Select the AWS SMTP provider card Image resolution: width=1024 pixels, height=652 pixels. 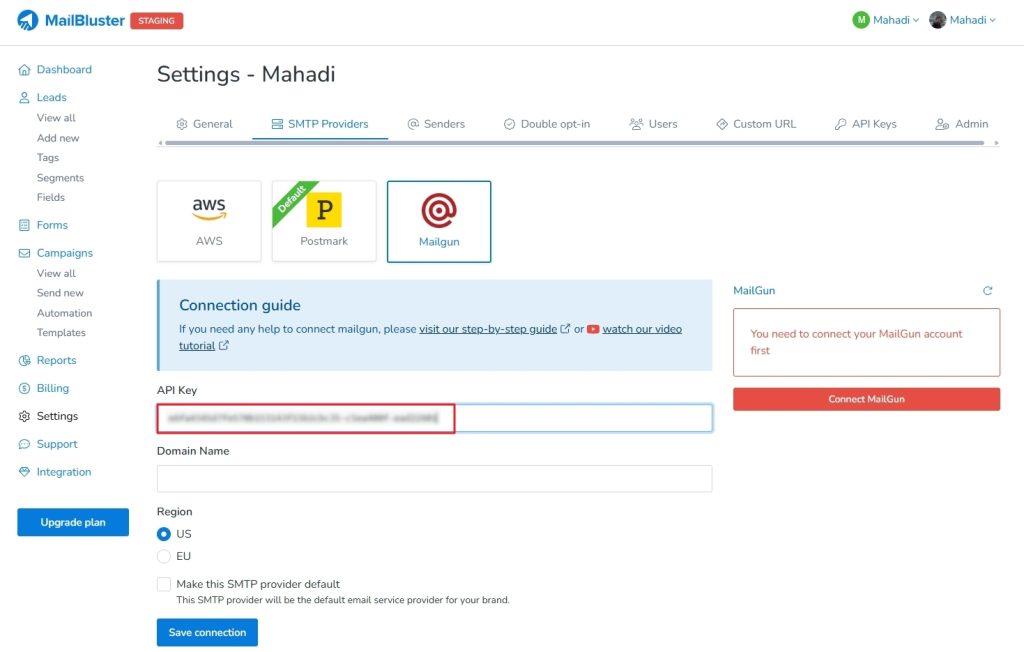tap(208, 220)
